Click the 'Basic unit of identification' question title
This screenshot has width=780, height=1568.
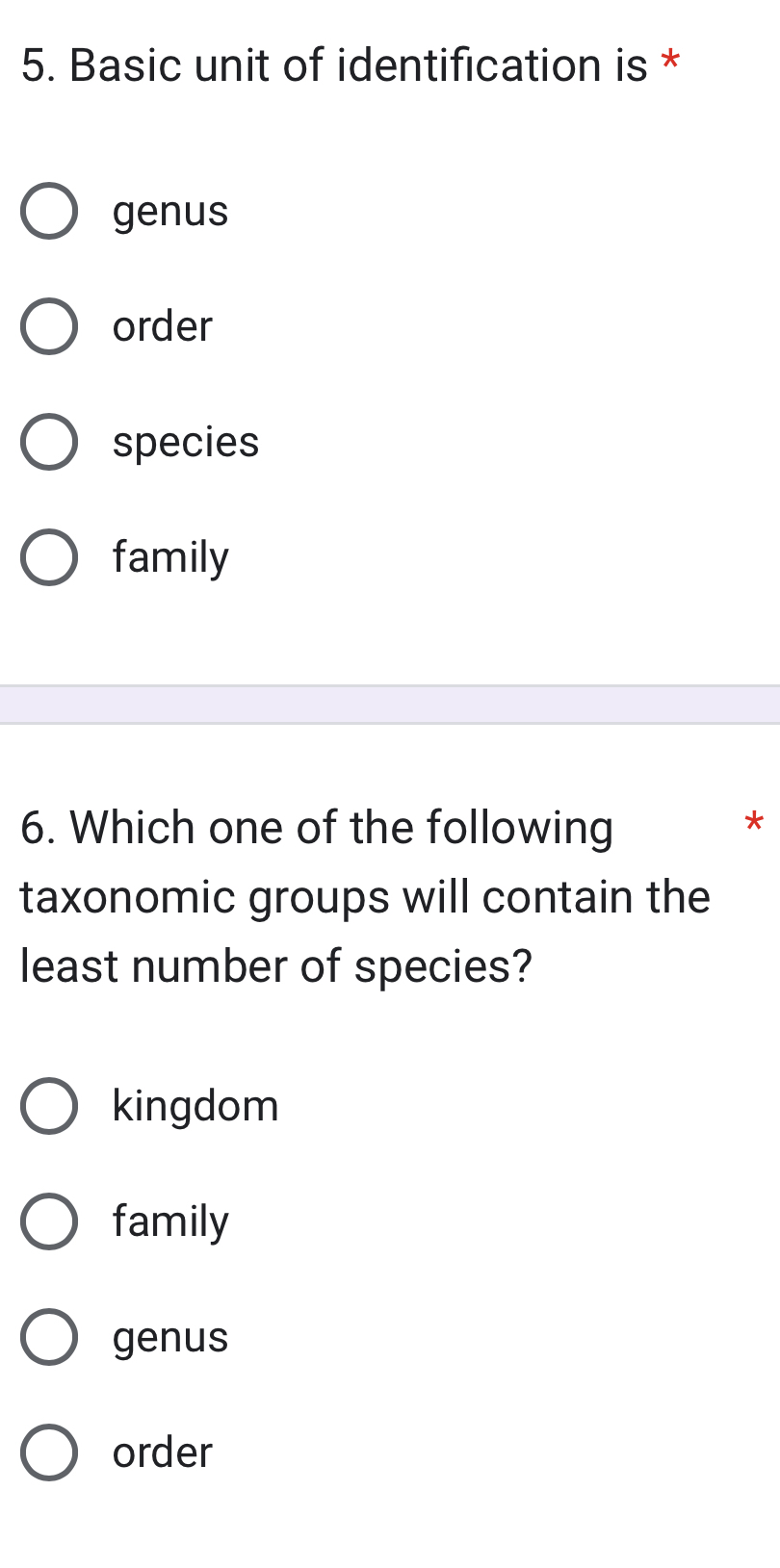coord(334,65)
